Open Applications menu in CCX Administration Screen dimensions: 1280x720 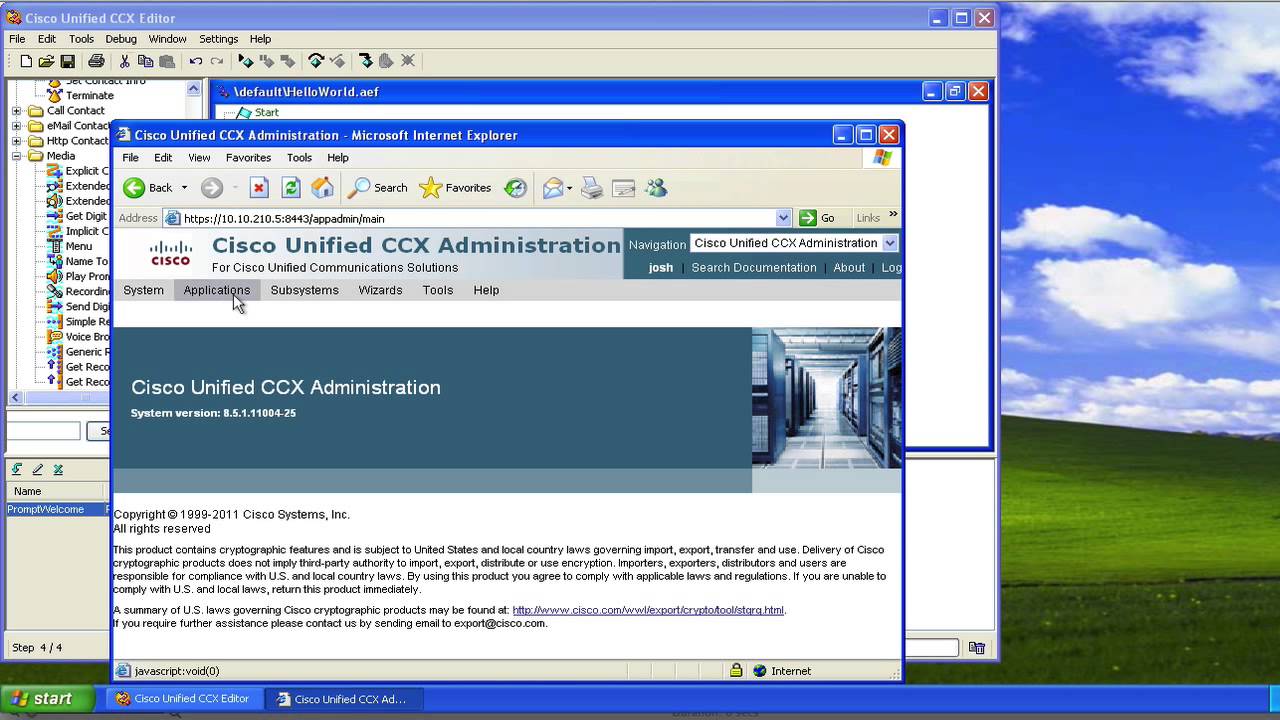pos(217,290)
